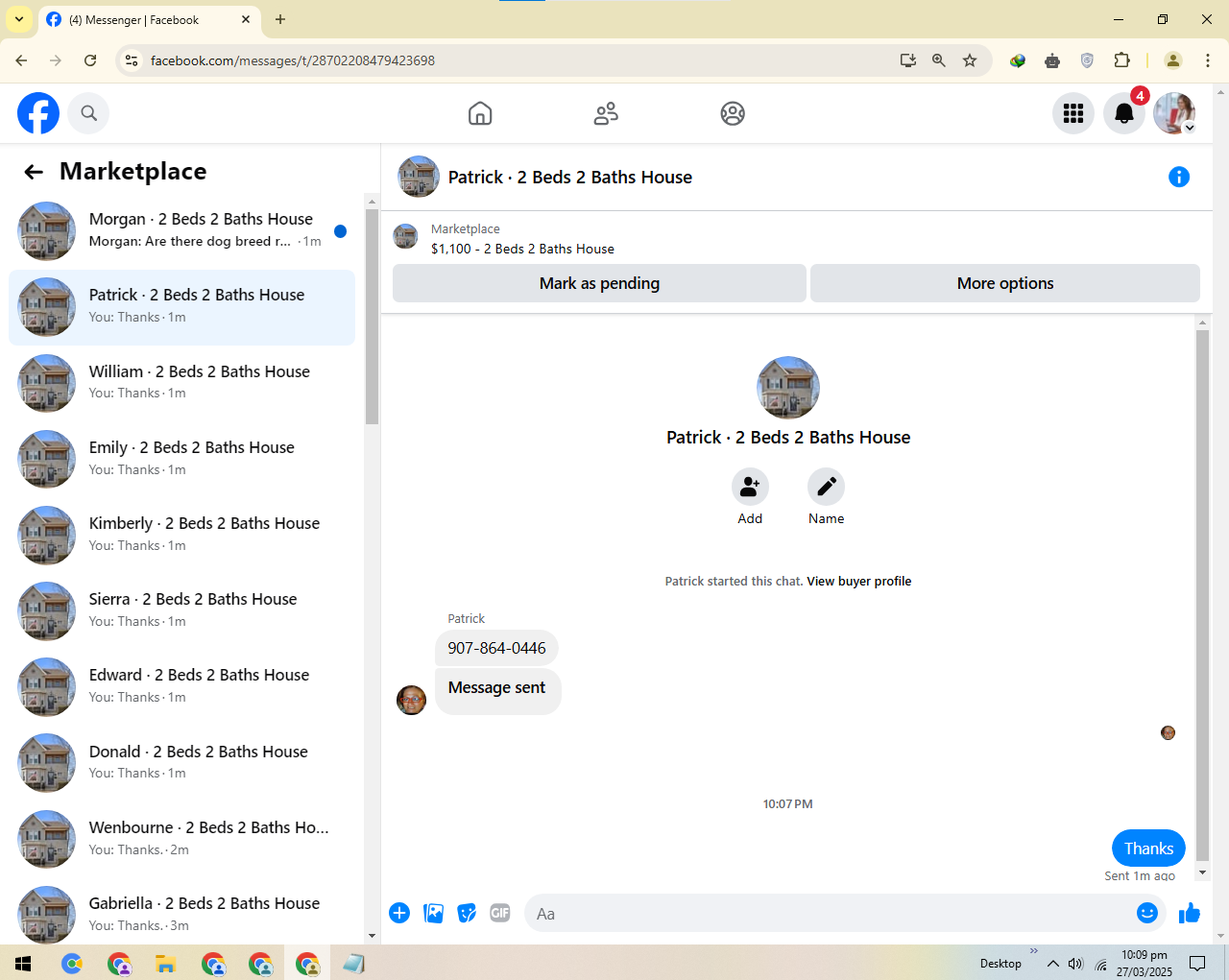Send a thumbs-up like
This screenshot has width=1229, height=980.
1190,913
